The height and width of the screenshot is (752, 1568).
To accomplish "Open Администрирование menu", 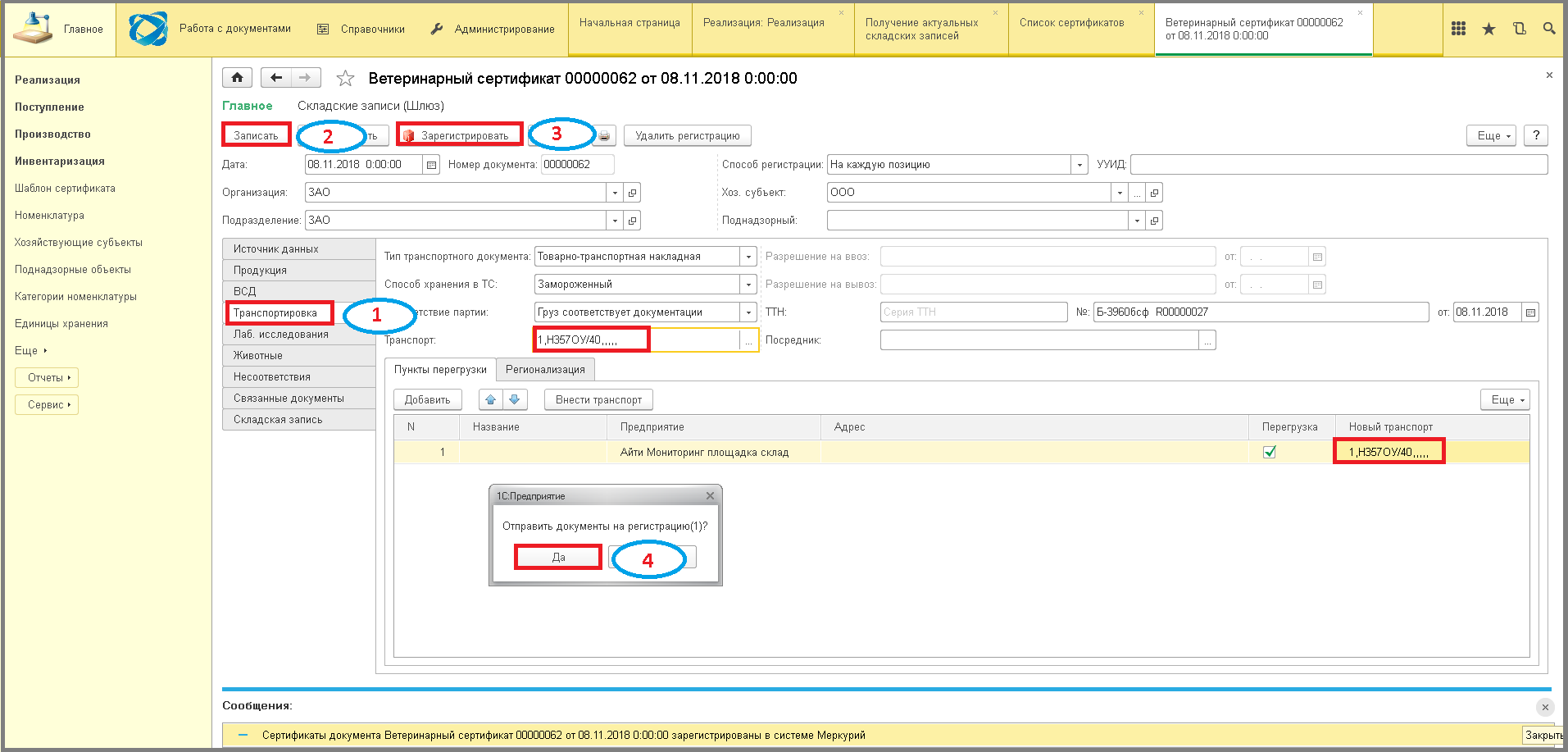I will (493, 29).
